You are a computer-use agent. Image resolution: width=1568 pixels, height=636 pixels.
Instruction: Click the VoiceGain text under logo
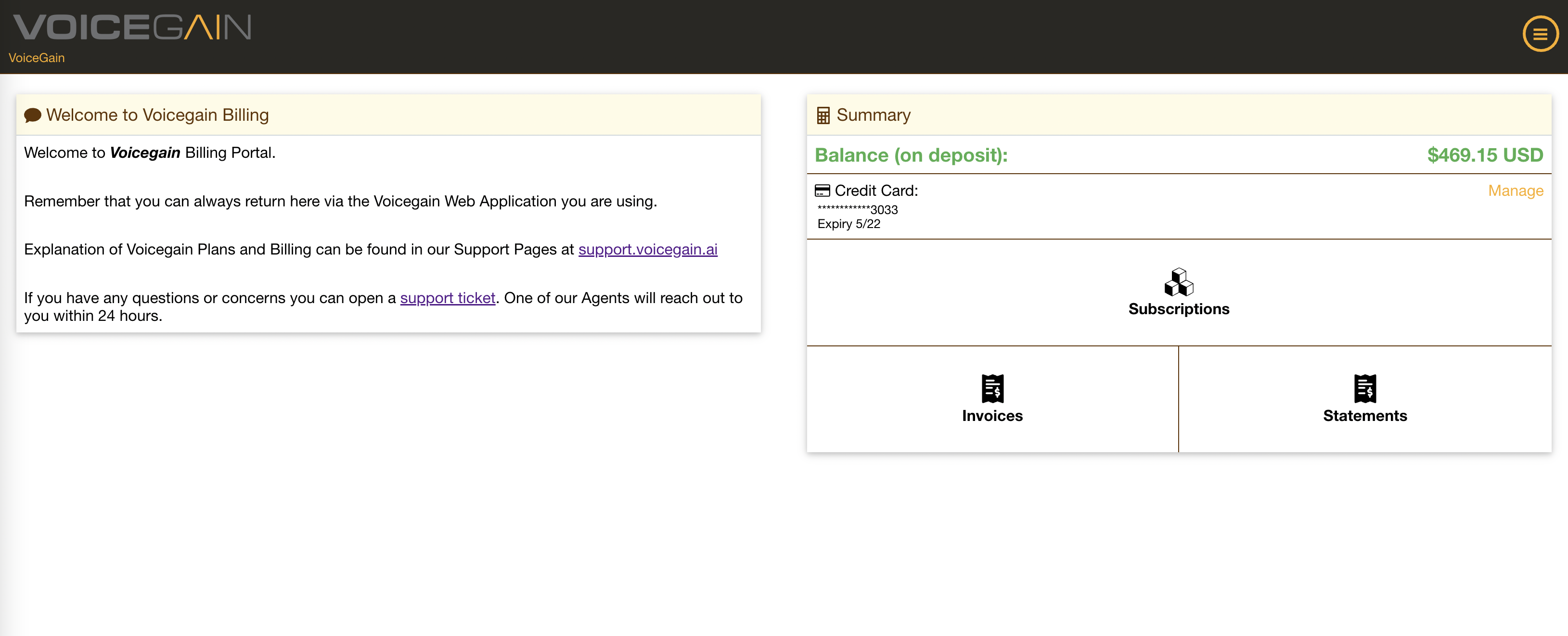[x=37, y=58]
